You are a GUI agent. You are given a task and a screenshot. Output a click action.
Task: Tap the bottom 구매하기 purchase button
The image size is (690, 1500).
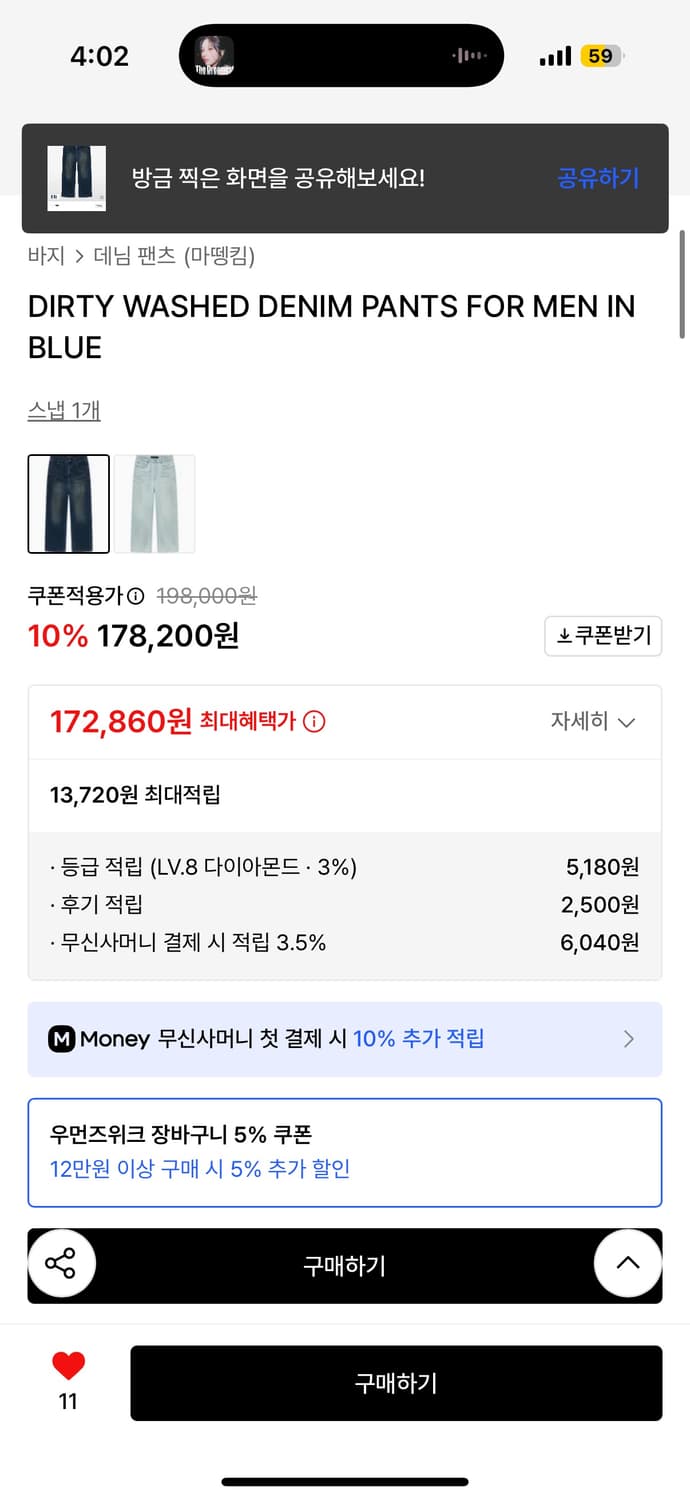pos(396,1383)
